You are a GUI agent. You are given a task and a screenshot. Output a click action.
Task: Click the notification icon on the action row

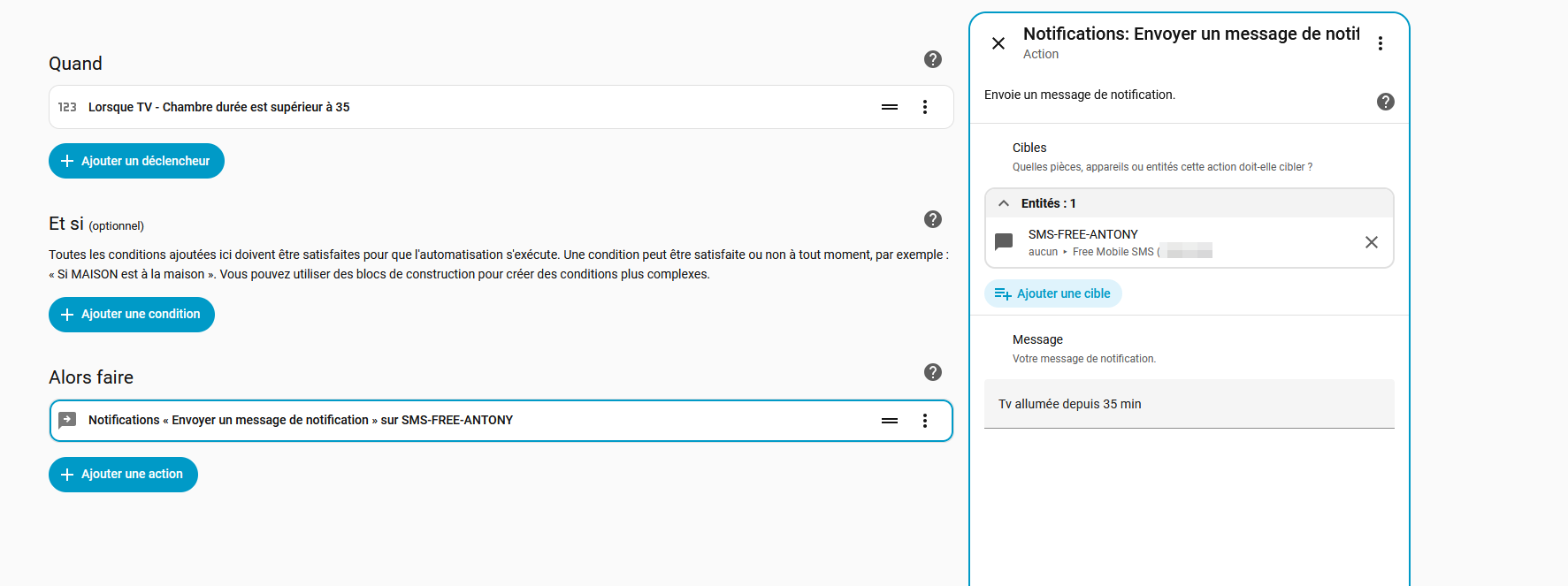pyautogui.click(x=67, y=420)
